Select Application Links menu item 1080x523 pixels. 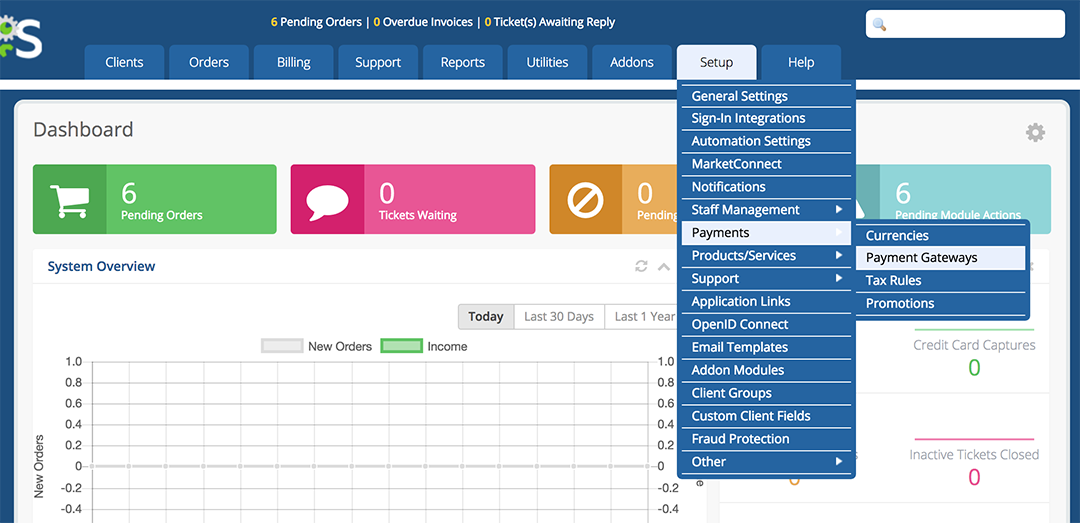pyautogui.click(x=766, y=301)
